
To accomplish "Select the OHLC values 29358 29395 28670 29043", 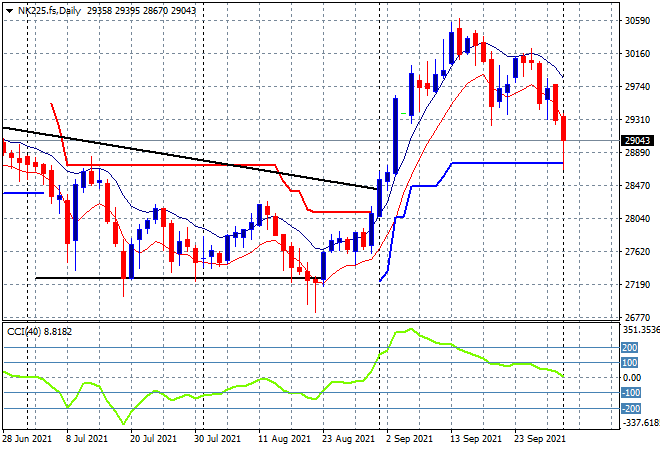I will (x=141, y=11).
